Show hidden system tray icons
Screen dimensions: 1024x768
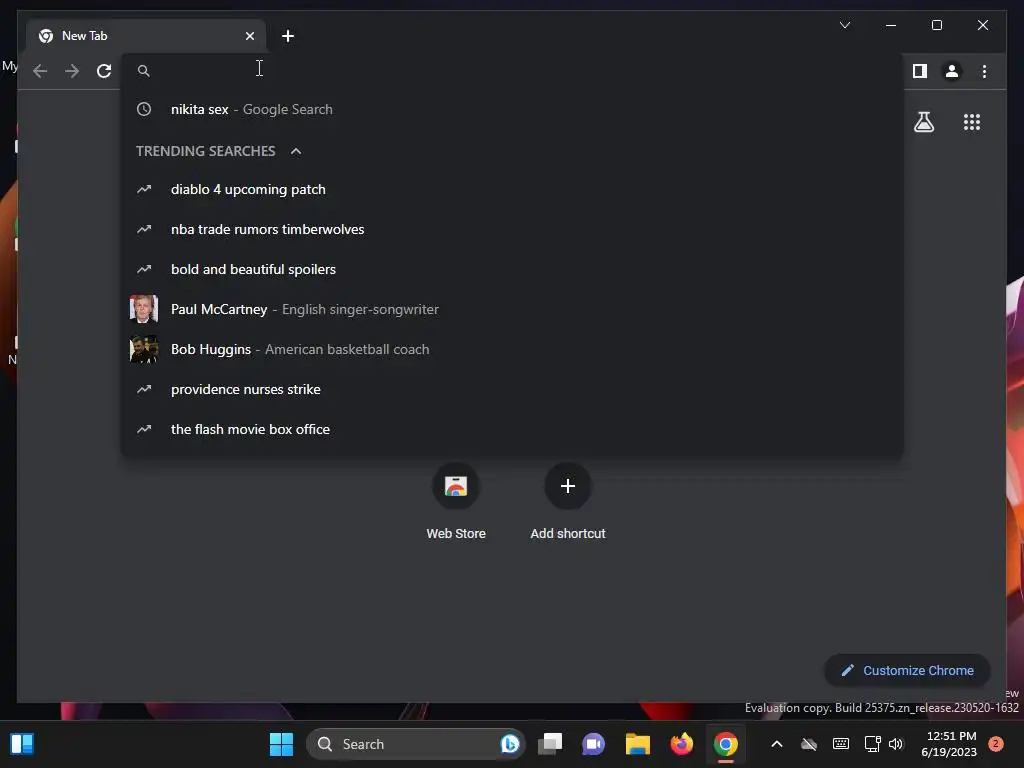coord(776,744)
